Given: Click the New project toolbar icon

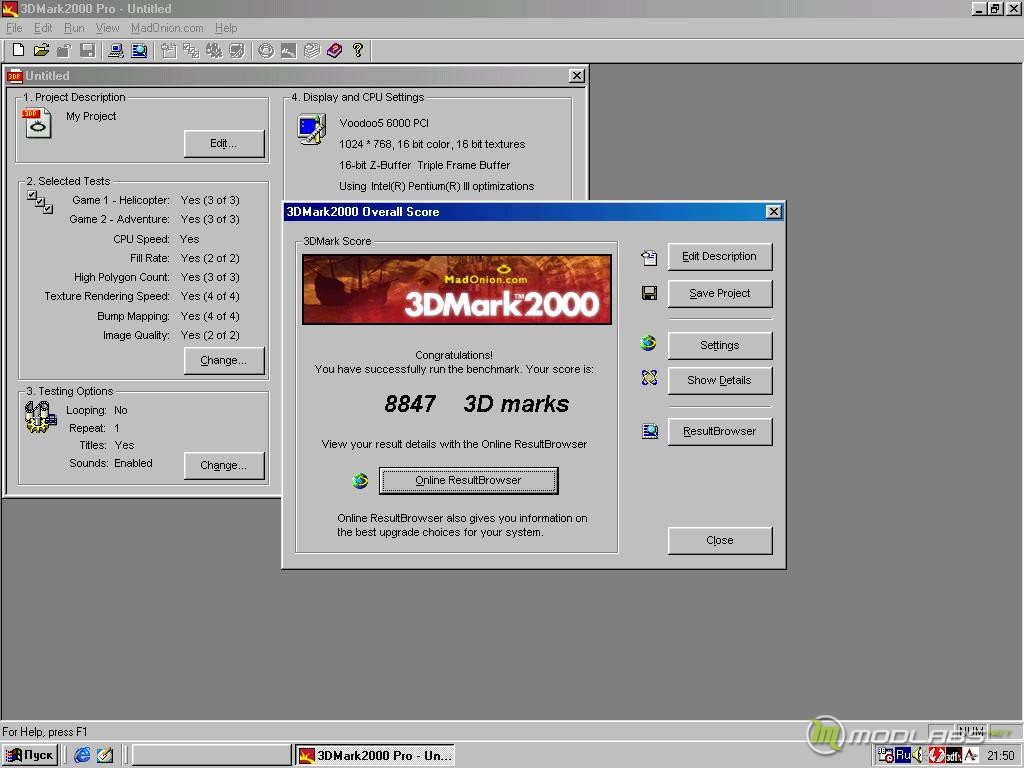Looking at the screenshot, I should click(18, 50).
